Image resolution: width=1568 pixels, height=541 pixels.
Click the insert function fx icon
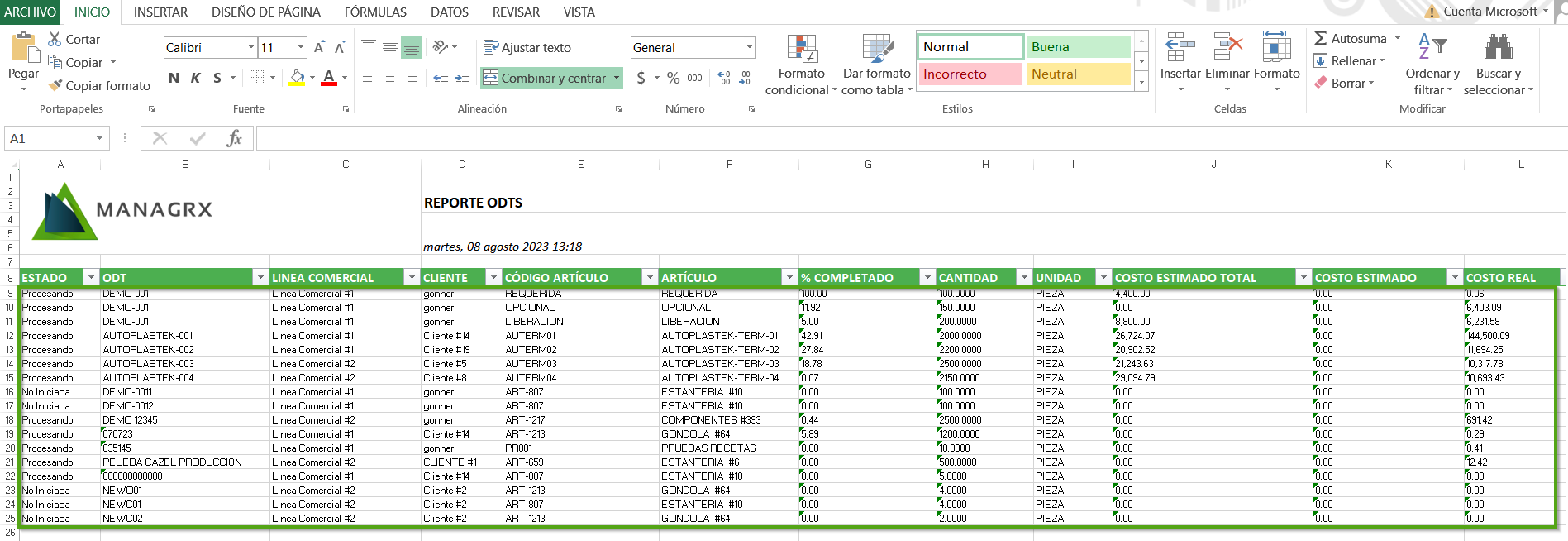point(234,138)
